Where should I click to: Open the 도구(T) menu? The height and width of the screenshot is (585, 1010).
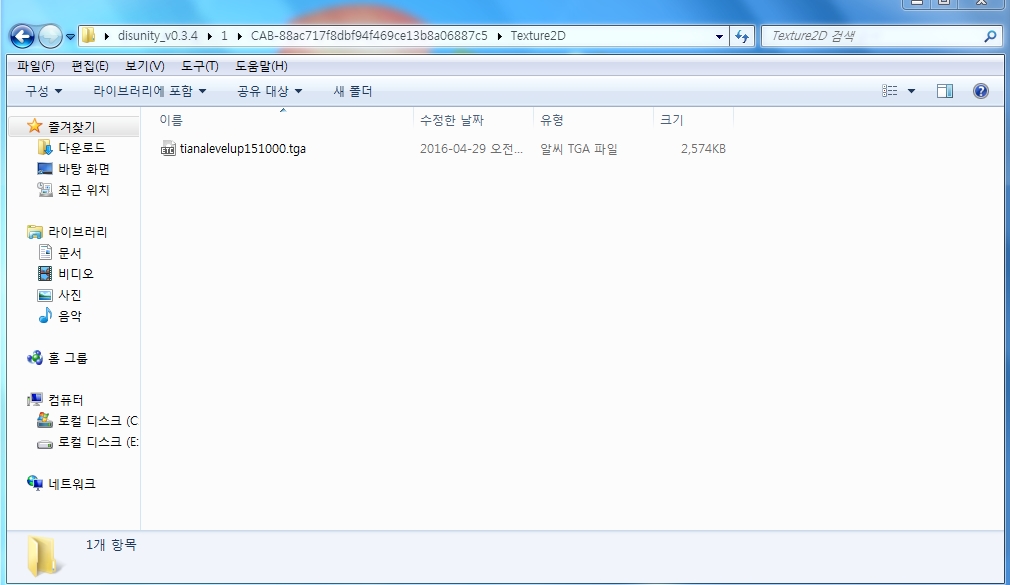pos(200,66)
